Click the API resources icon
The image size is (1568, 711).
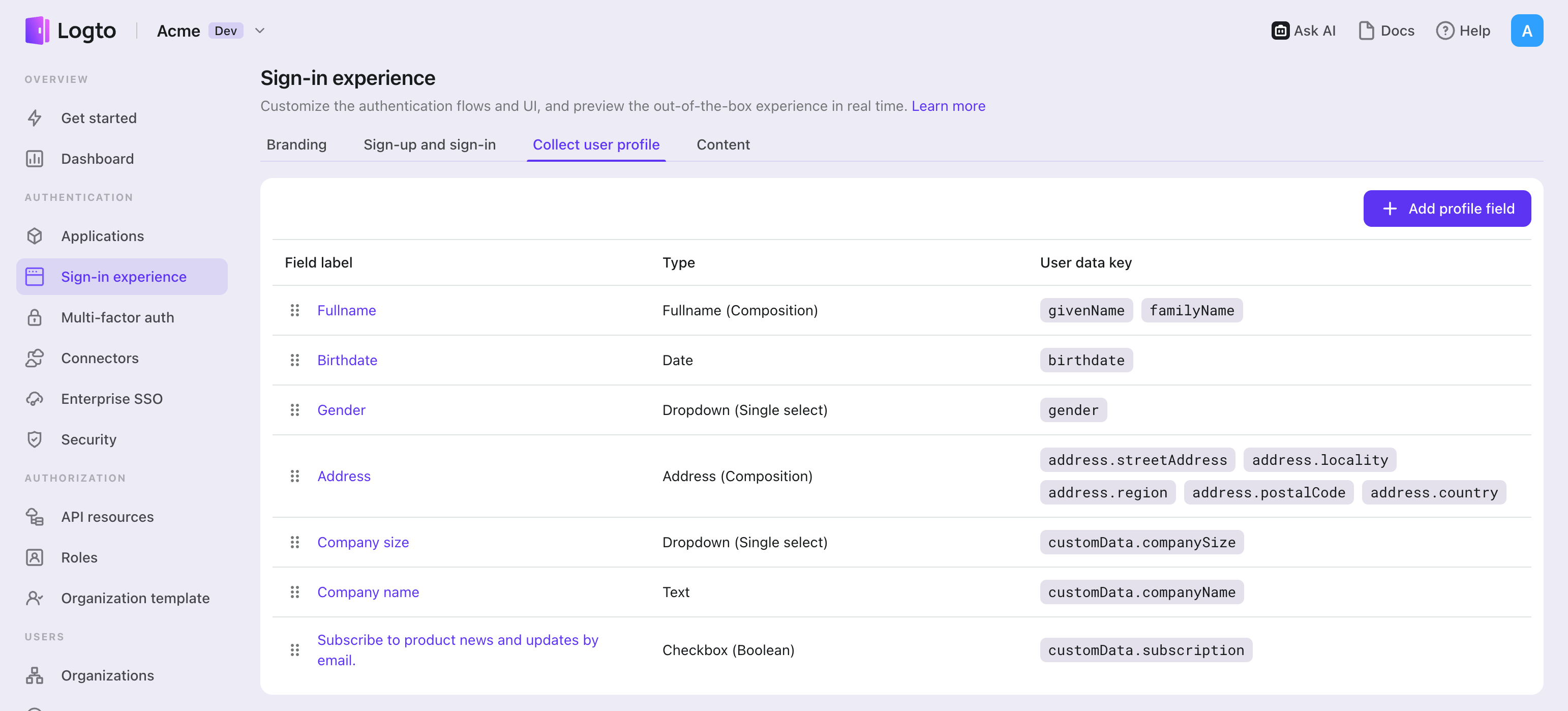click(x=35, y=517)
